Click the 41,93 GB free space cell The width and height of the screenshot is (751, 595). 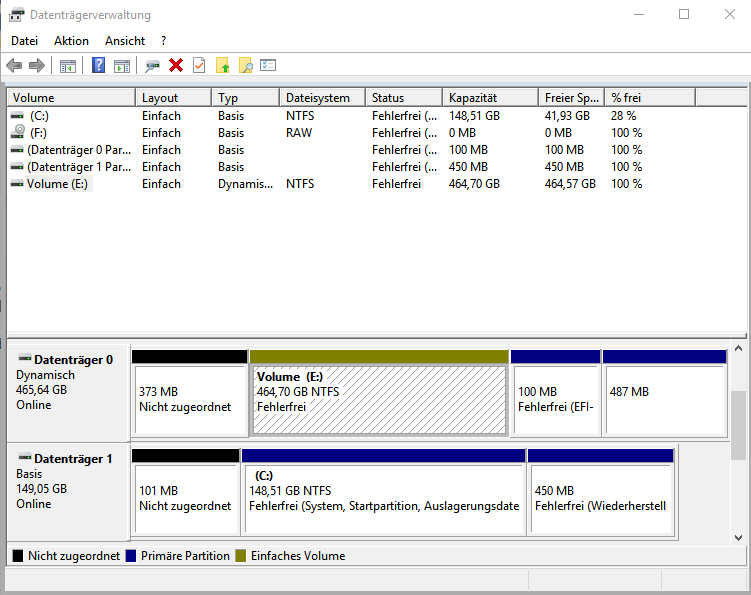point(567,116)
